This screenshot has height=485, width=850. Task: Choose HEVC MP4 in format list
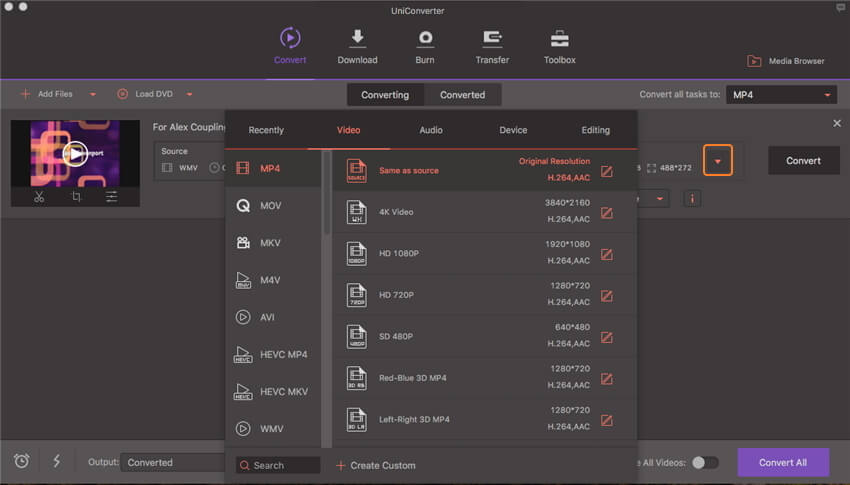point(273,354)
